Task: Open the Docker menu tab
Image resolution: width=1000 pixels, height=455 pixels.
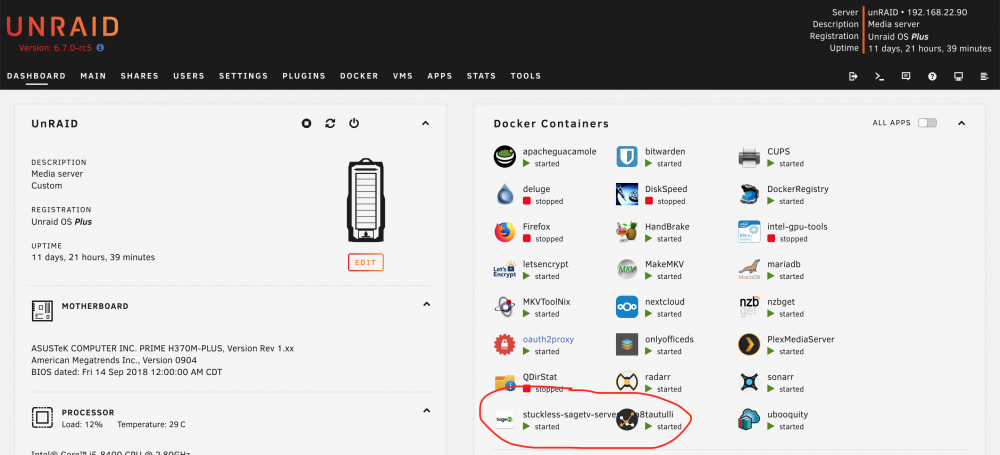Action: click(359, 76)
